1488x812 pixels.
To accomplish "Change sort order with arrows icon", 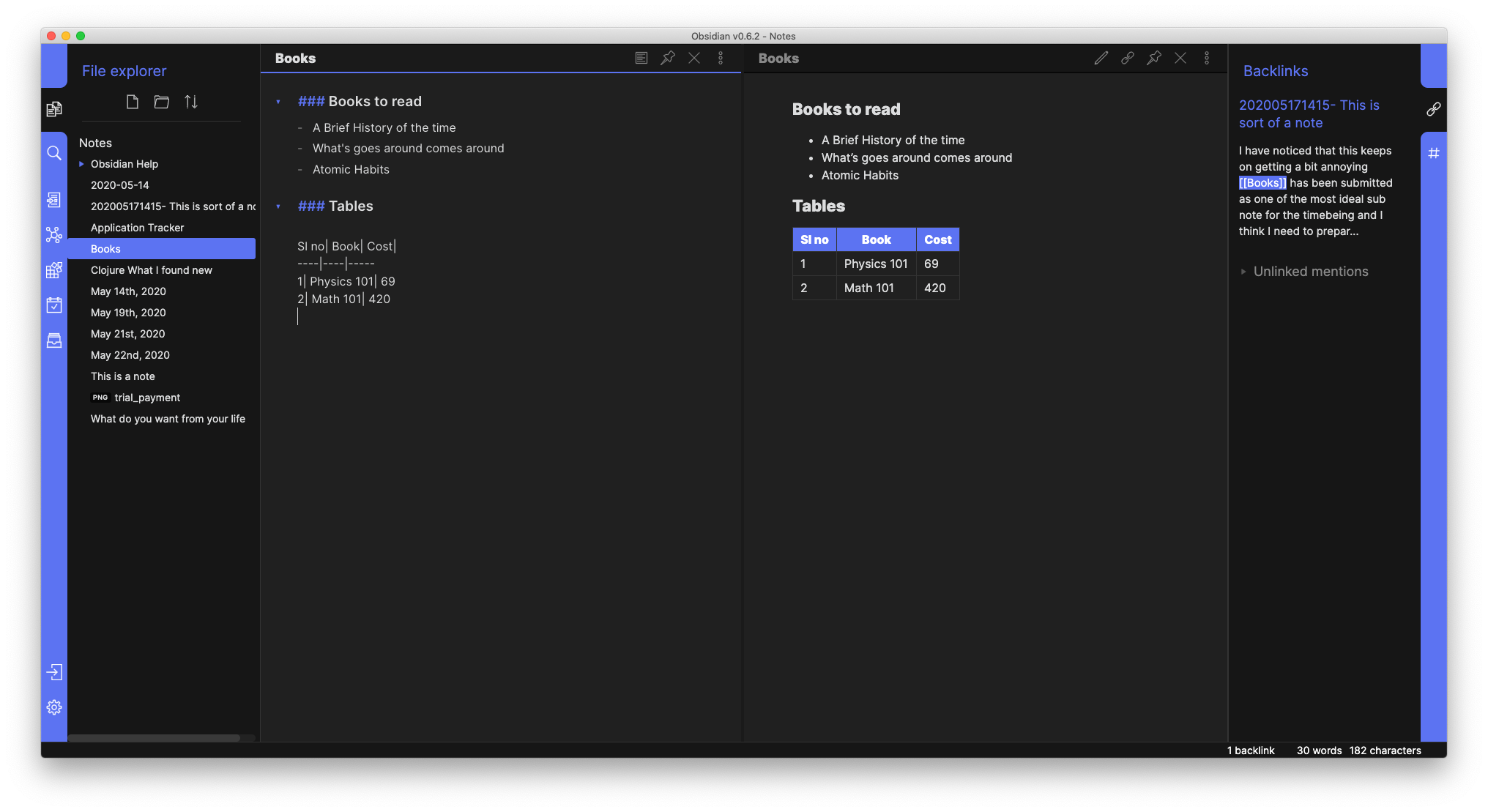I will pos(191,102).
